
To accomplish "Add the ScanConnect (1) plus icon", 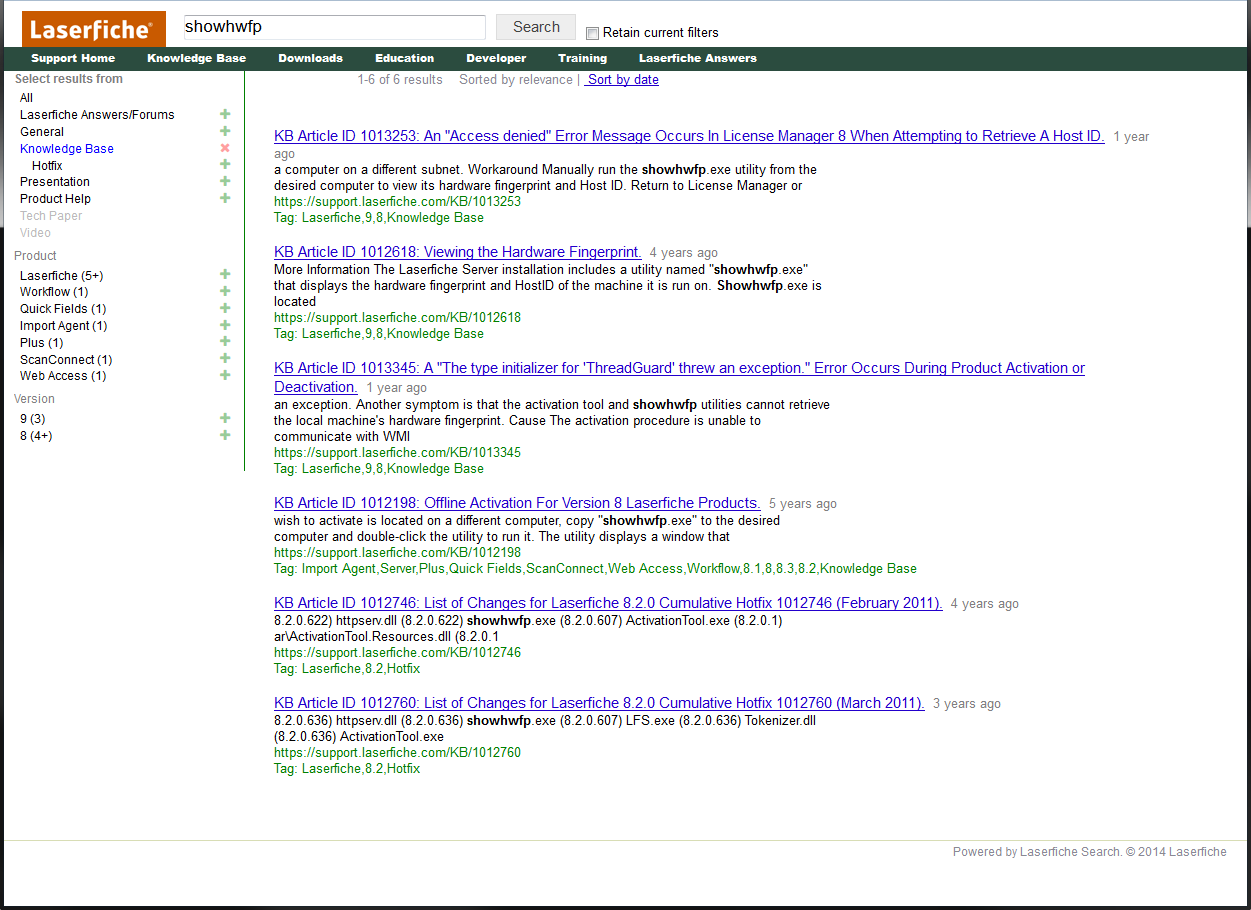I will (x=225, y=358).
